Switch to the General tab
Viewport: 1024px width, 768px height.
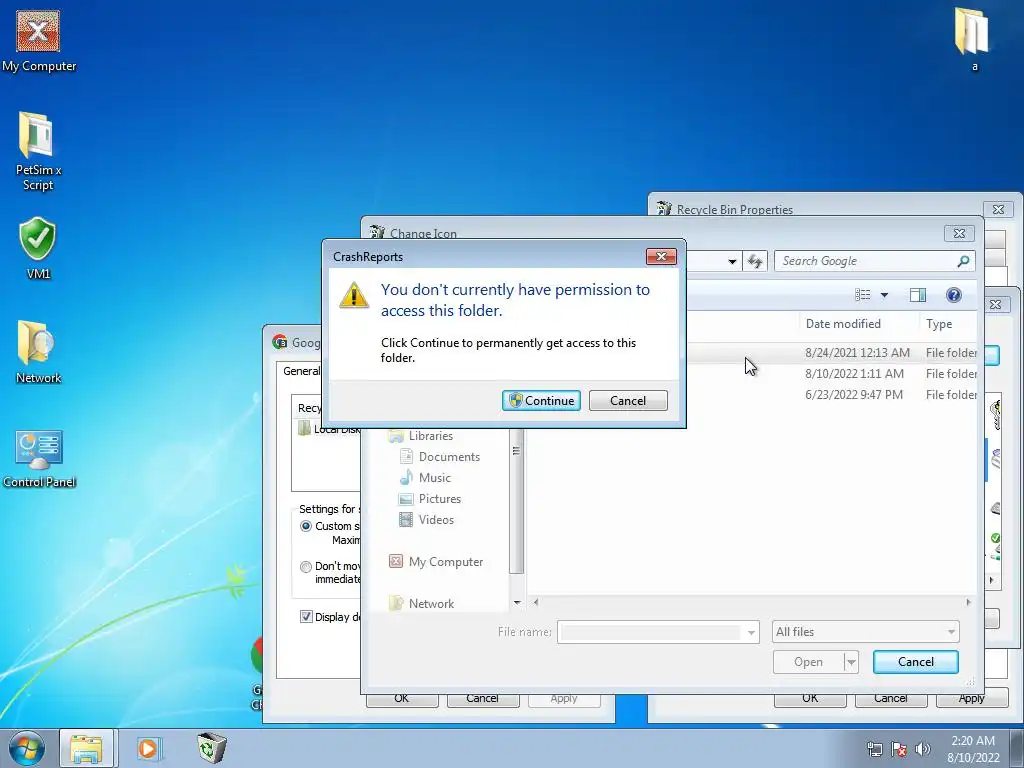pos(302,371)
